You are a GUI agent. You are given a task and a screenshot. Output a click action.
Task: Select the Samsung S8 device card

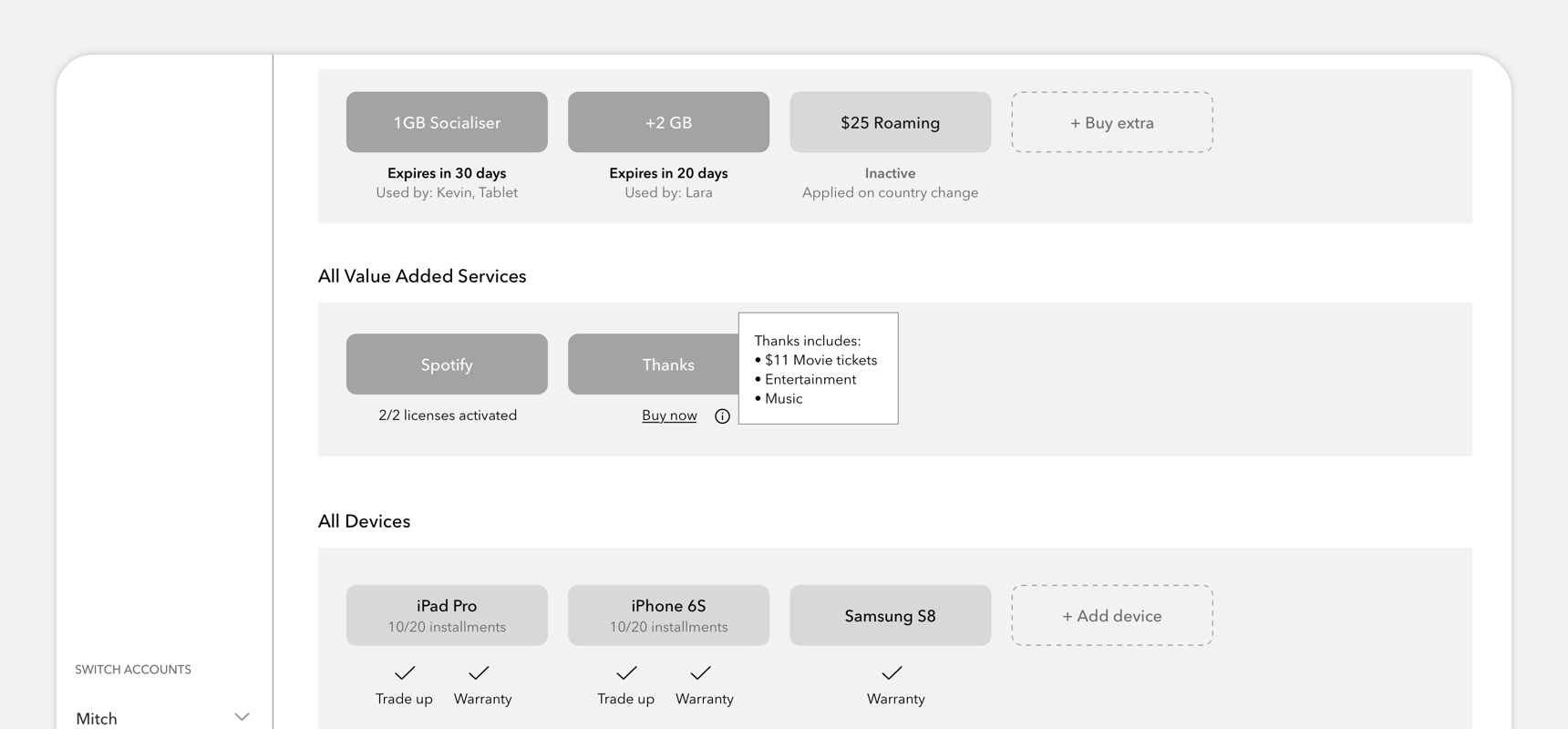pyautogui.click(x=890, y=615)
